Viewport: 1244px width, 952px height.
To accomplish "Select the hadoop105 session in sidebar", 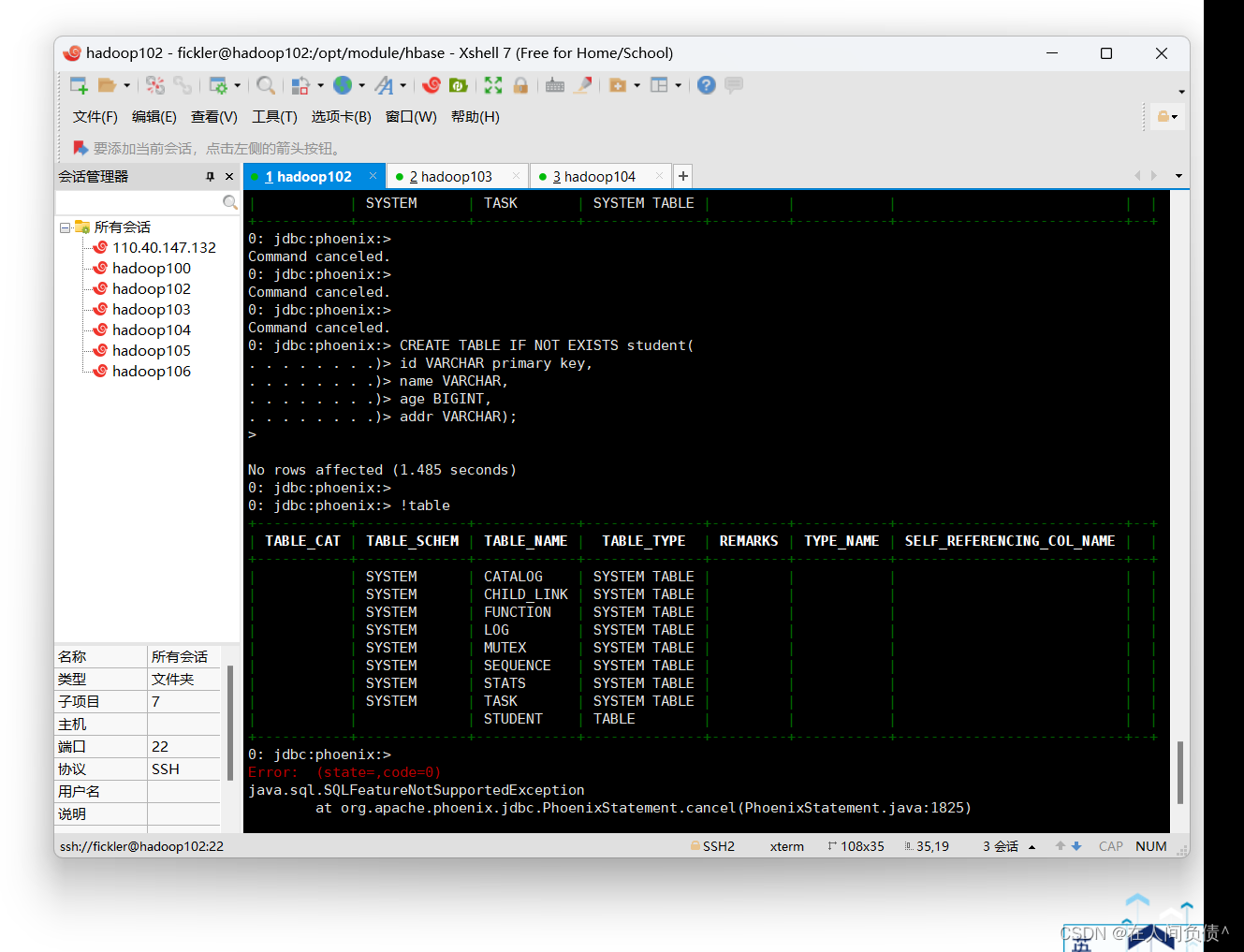I will 151,350.
